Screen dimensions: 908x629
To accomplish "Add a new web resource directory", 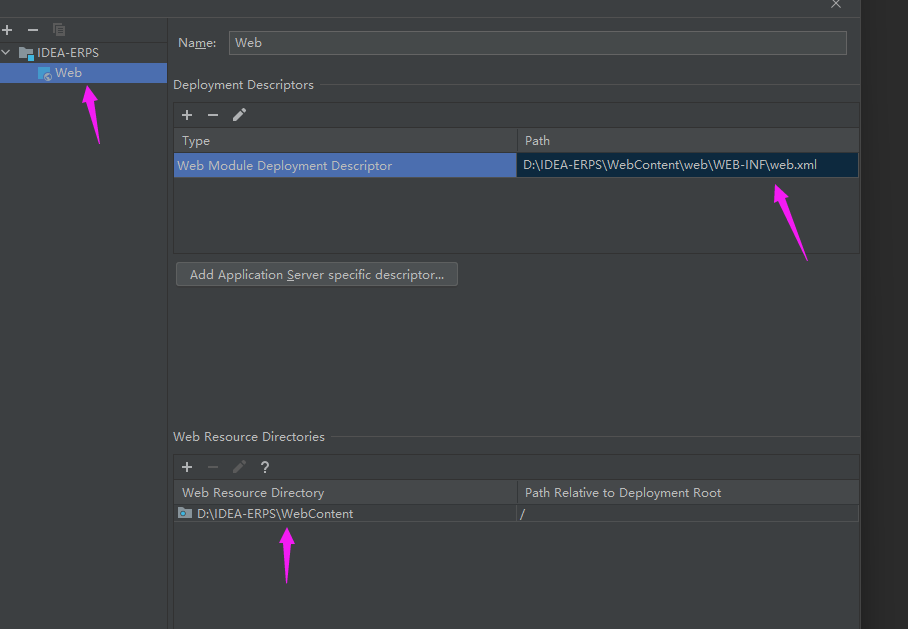I will coord(187,467).
